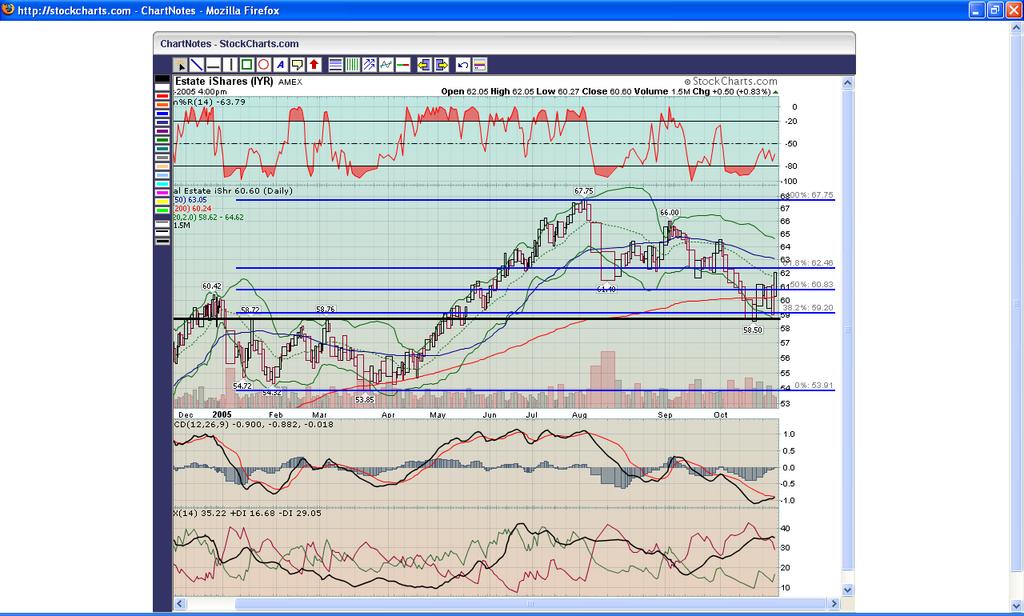
Task: Click the horizontal scrollbar left arrow
Action: (x=180, y=604)
